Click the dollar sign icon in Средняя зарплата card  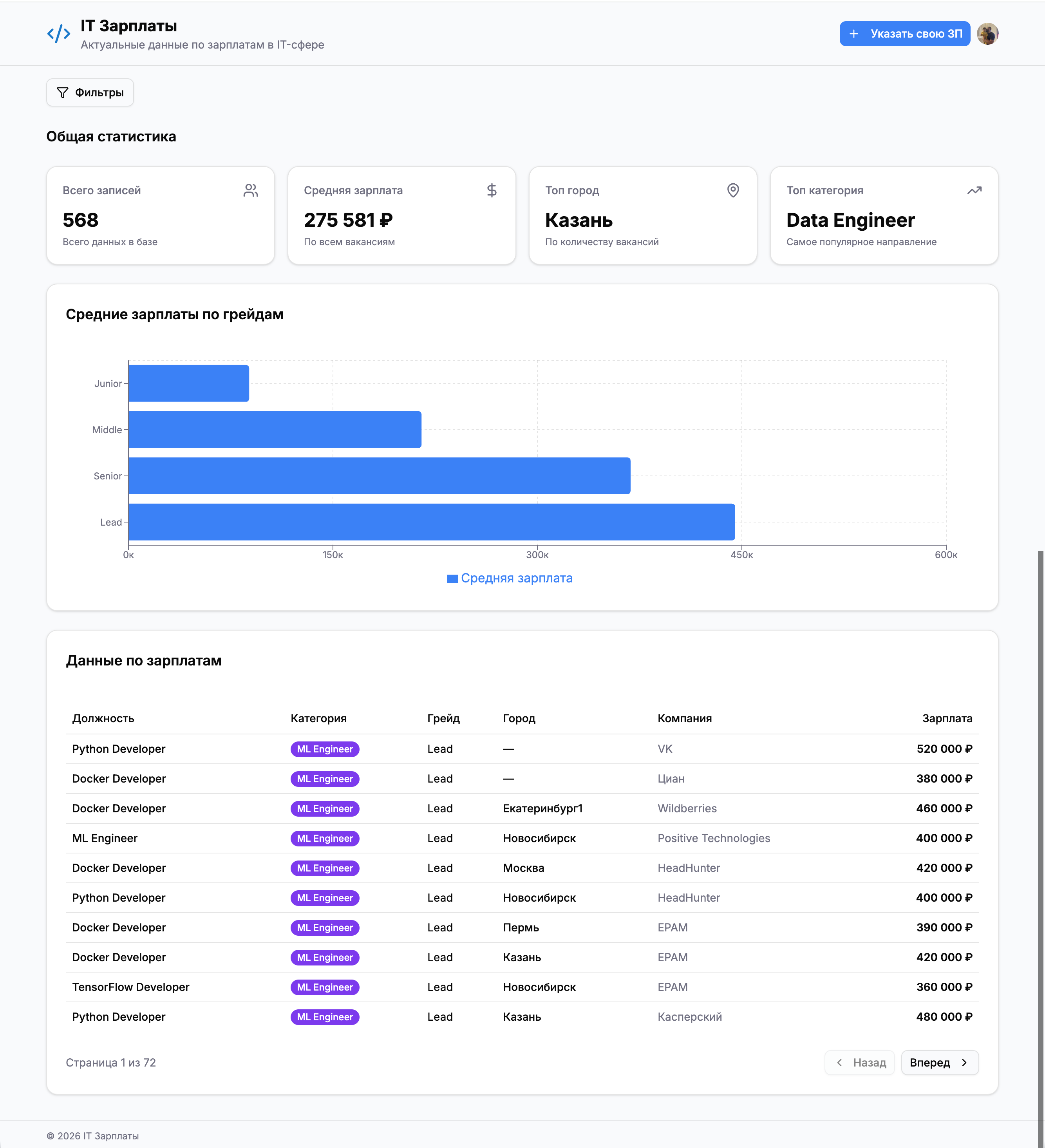[x=492, y=190]
